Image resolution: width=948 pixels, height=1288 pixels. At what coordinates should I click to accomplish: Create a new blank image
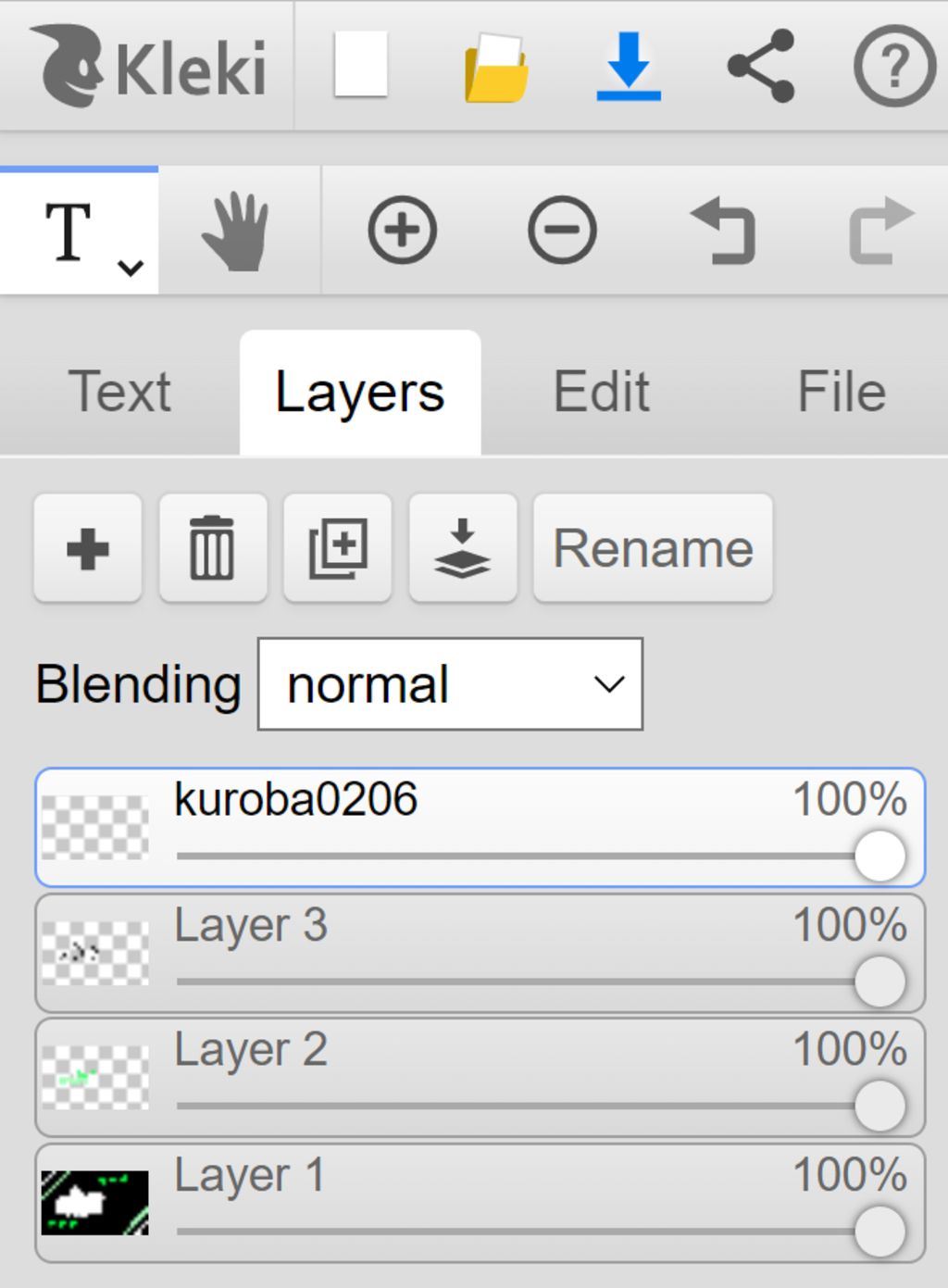click(360, 65)
